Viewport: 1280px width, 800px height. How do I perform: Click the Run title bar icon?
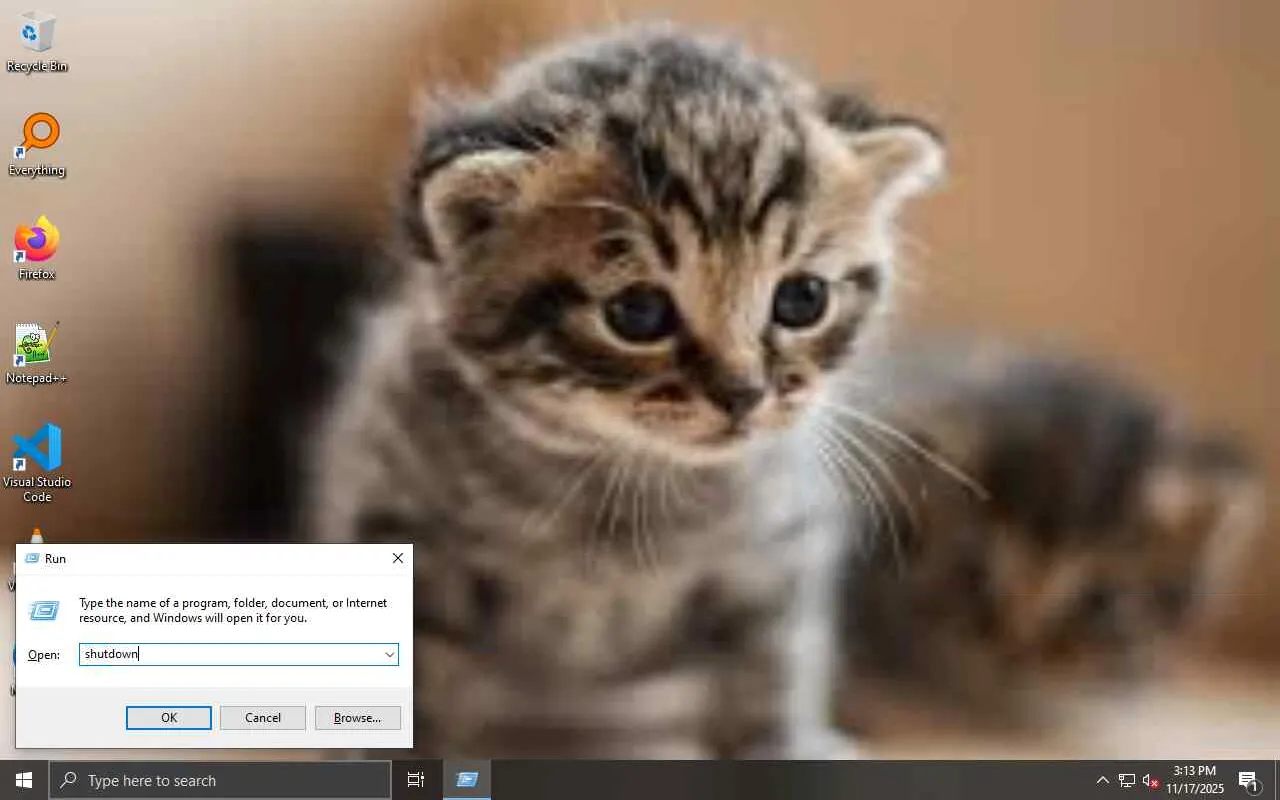[x=32, y=559]
